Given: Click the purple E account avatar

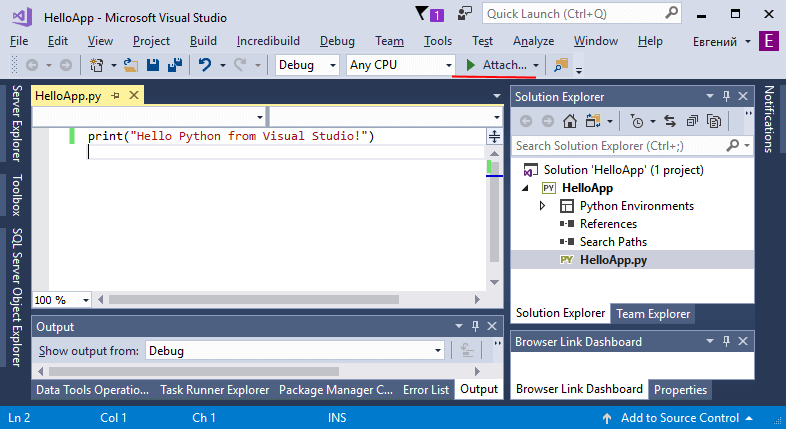Looking at the screenshot, I should coord(768,41).
